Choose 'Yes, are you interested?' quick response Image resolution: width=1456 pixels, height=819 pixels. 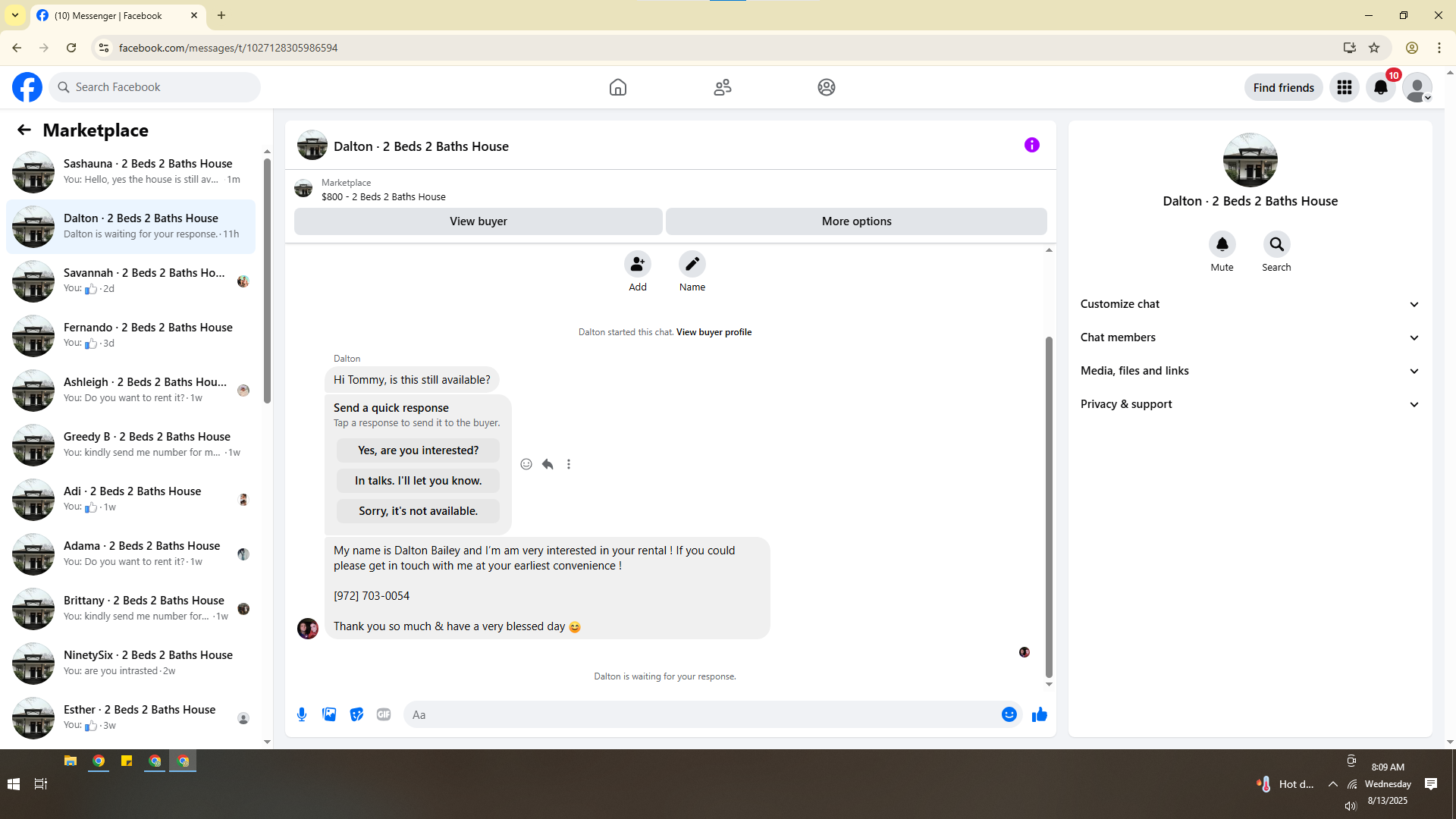418,450
